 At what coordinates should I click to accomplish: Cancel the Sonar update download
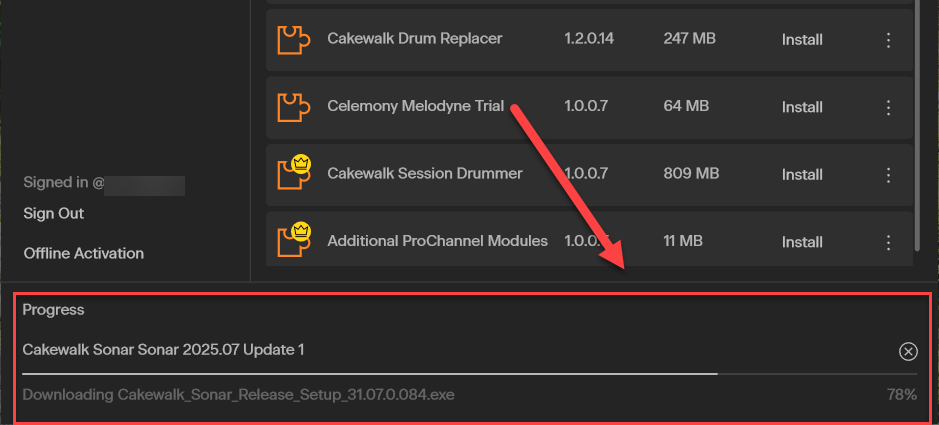908,351
